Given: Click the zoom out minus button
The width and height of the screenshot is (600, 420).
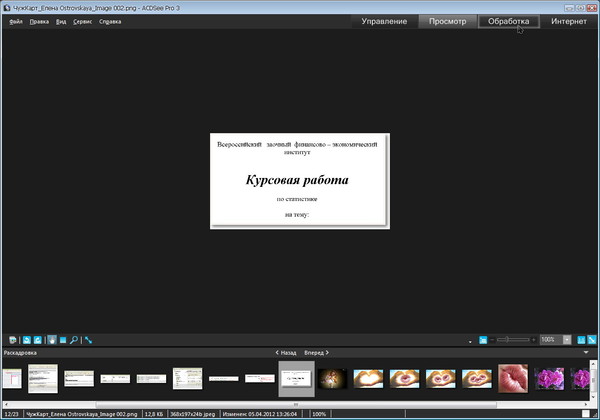Looking at the screenshot, I should [x=492, y=340].
